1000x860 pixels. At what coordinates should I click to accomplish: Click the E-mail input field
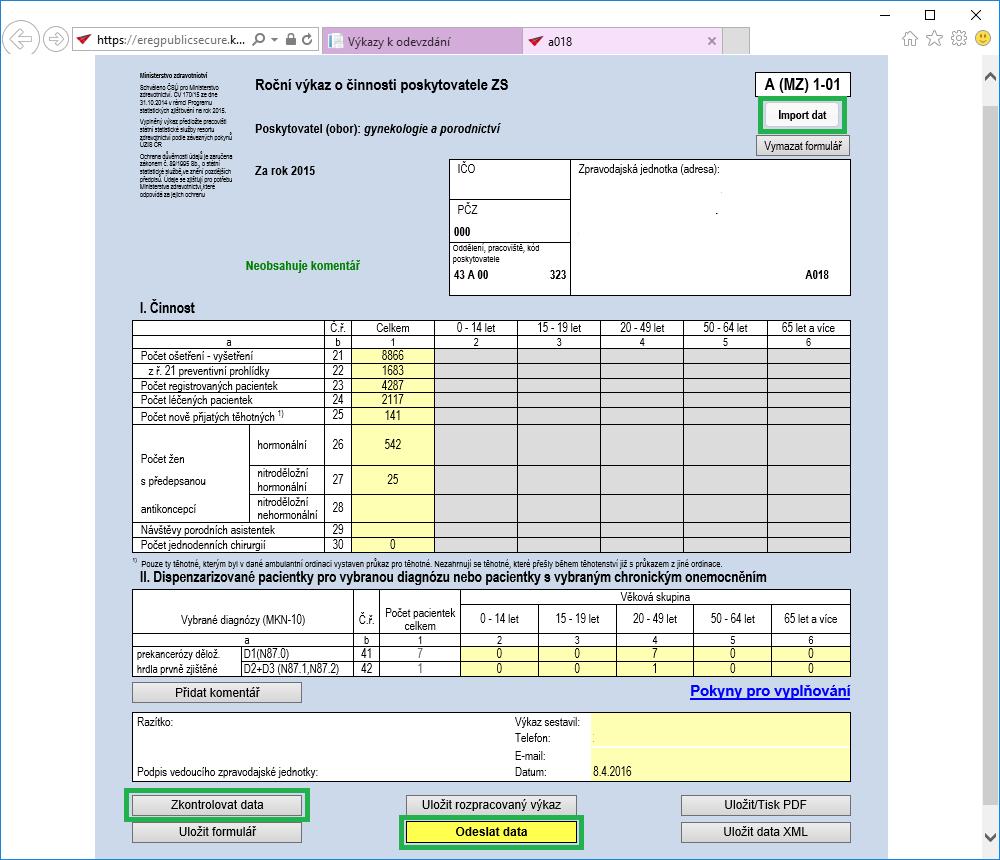(720, 756)
